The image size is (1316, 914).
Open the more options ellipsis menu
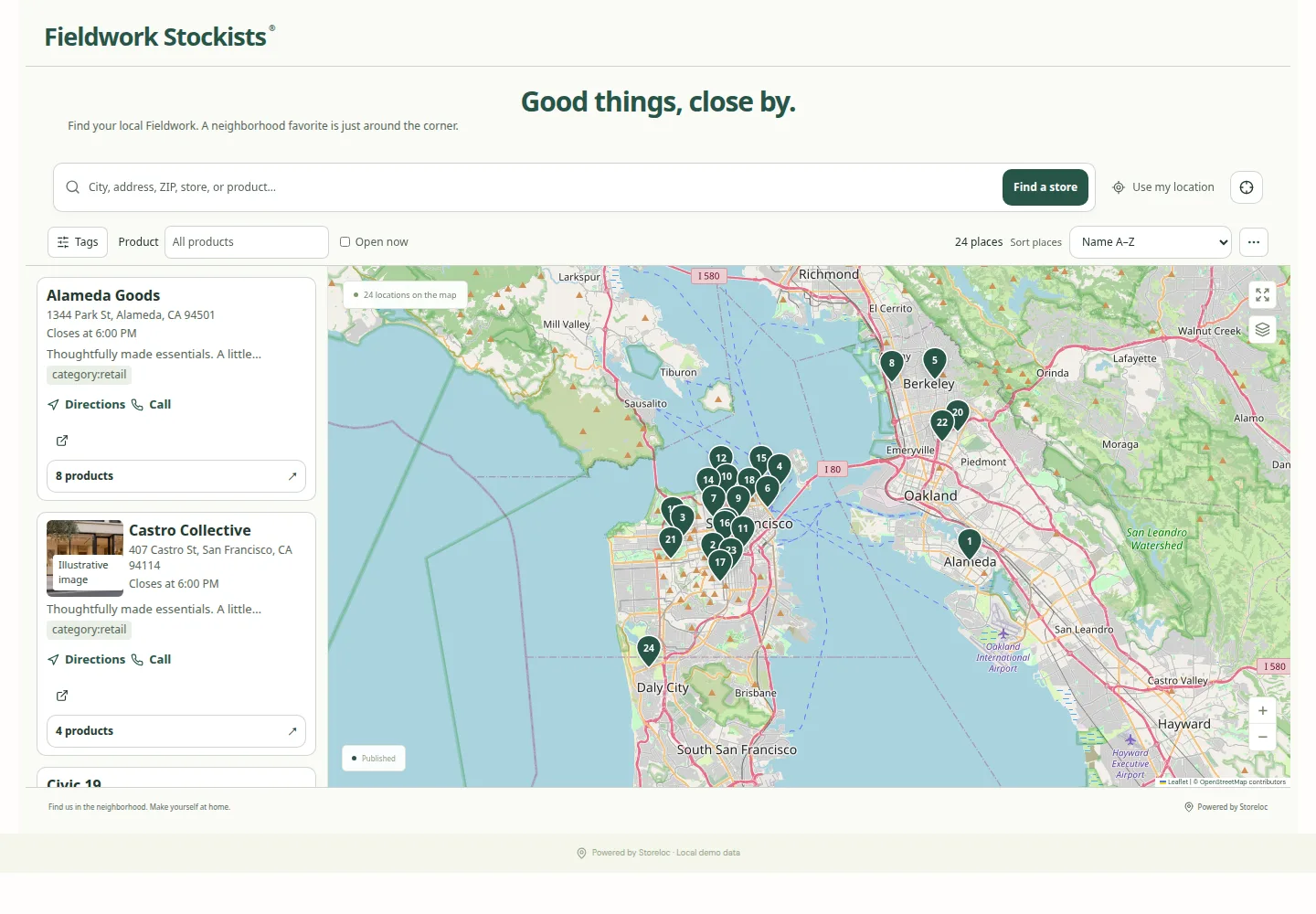pos(1254,242)
